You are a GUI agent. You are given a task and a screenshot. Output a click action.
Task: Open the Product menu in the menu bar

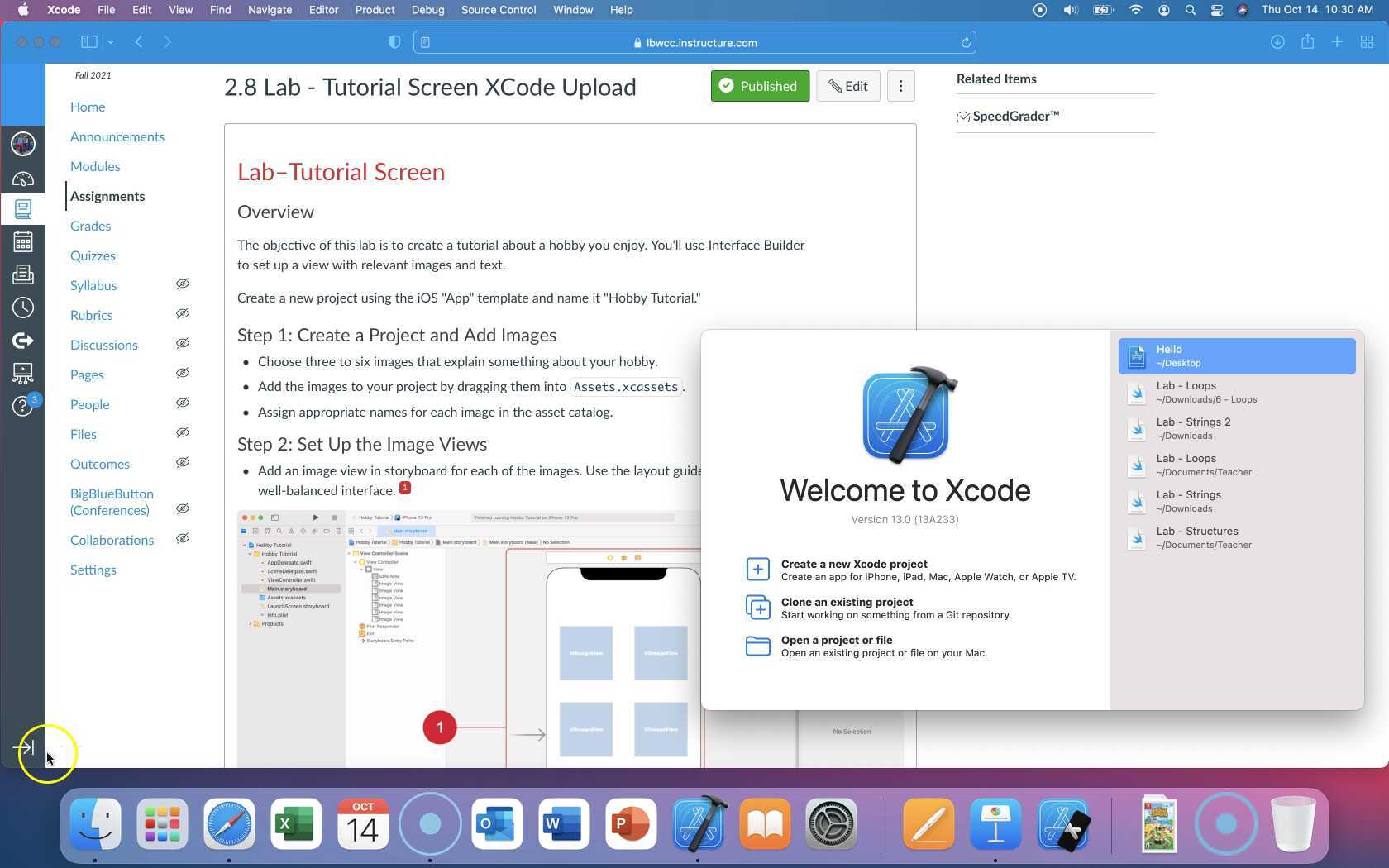pyautogui.click(x=375, y=10)
